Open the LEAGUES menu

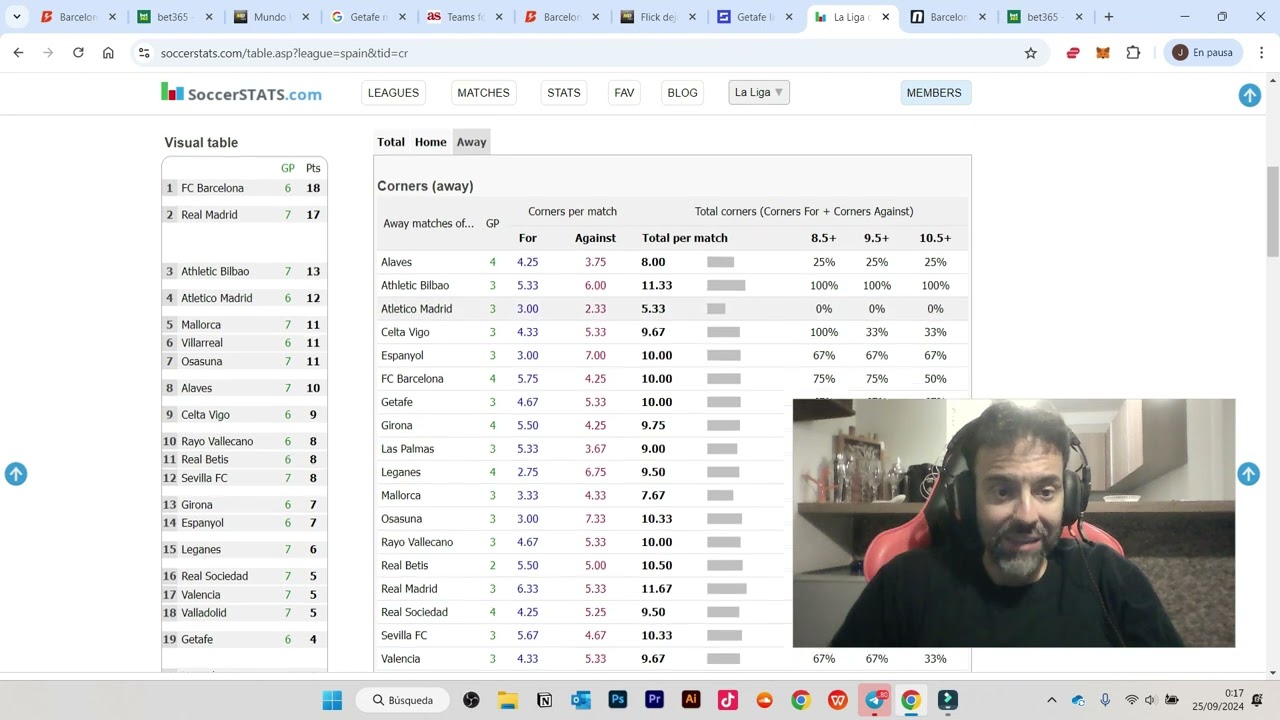tap(393, 93)
